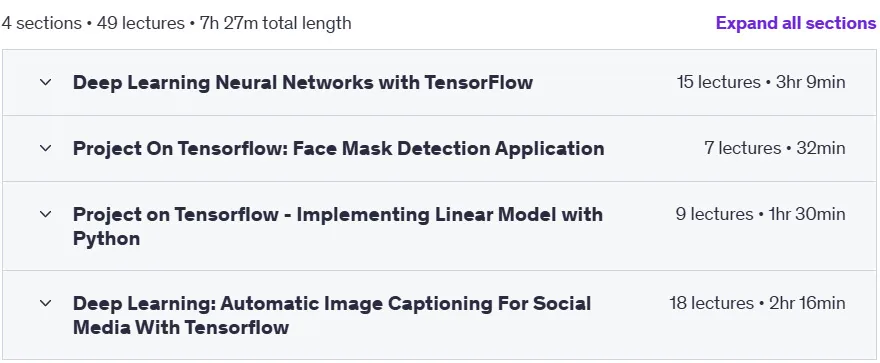Expand the Face Mask Detection section chevron
This screenshot has height=363, width=880.
coord(45,149)
